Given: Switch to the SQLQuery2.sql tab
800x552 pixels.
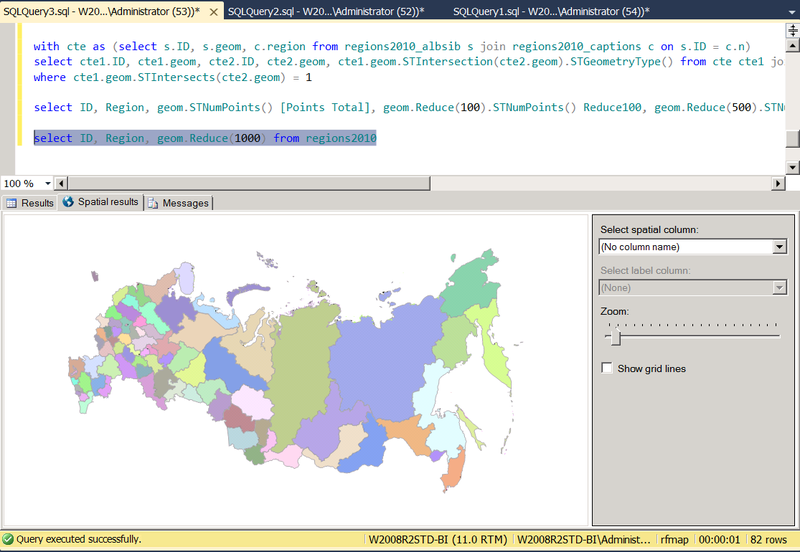Looking at the screenshot, I should (326, 11).
